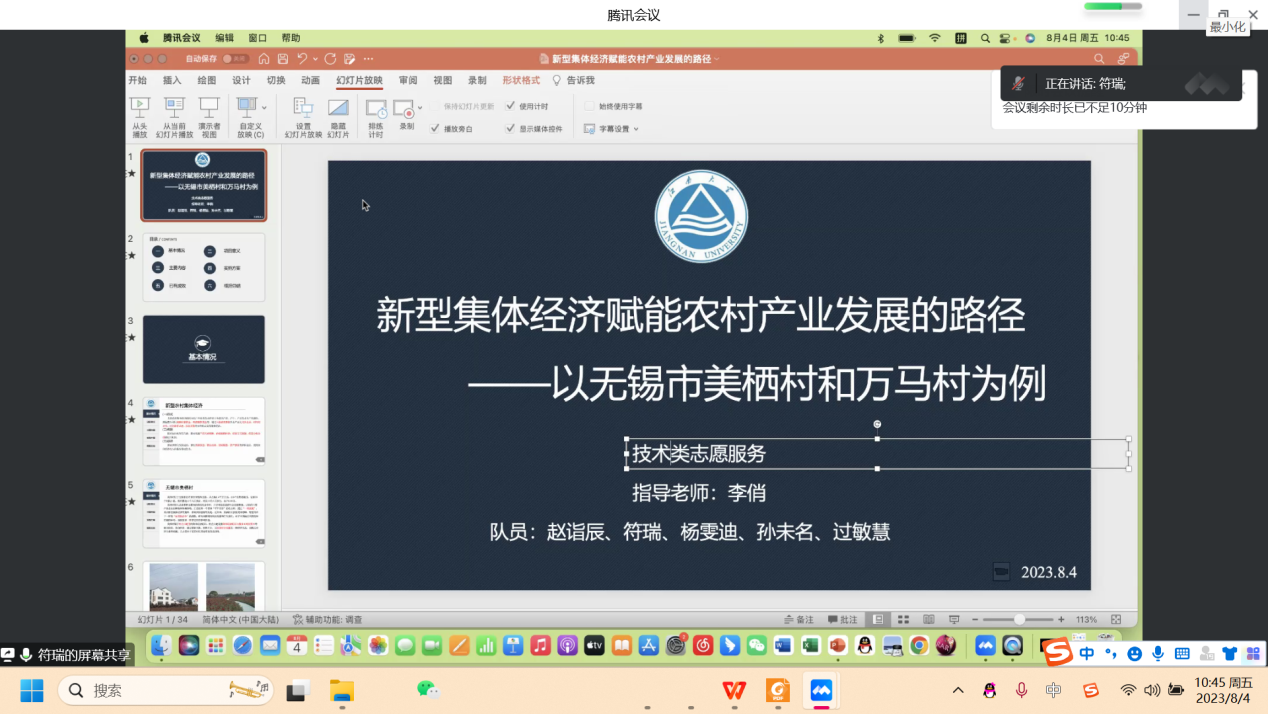Select slide 3 基本情况 thumbnail
The image size is (1268, 714).
click(x=204, y=350)
